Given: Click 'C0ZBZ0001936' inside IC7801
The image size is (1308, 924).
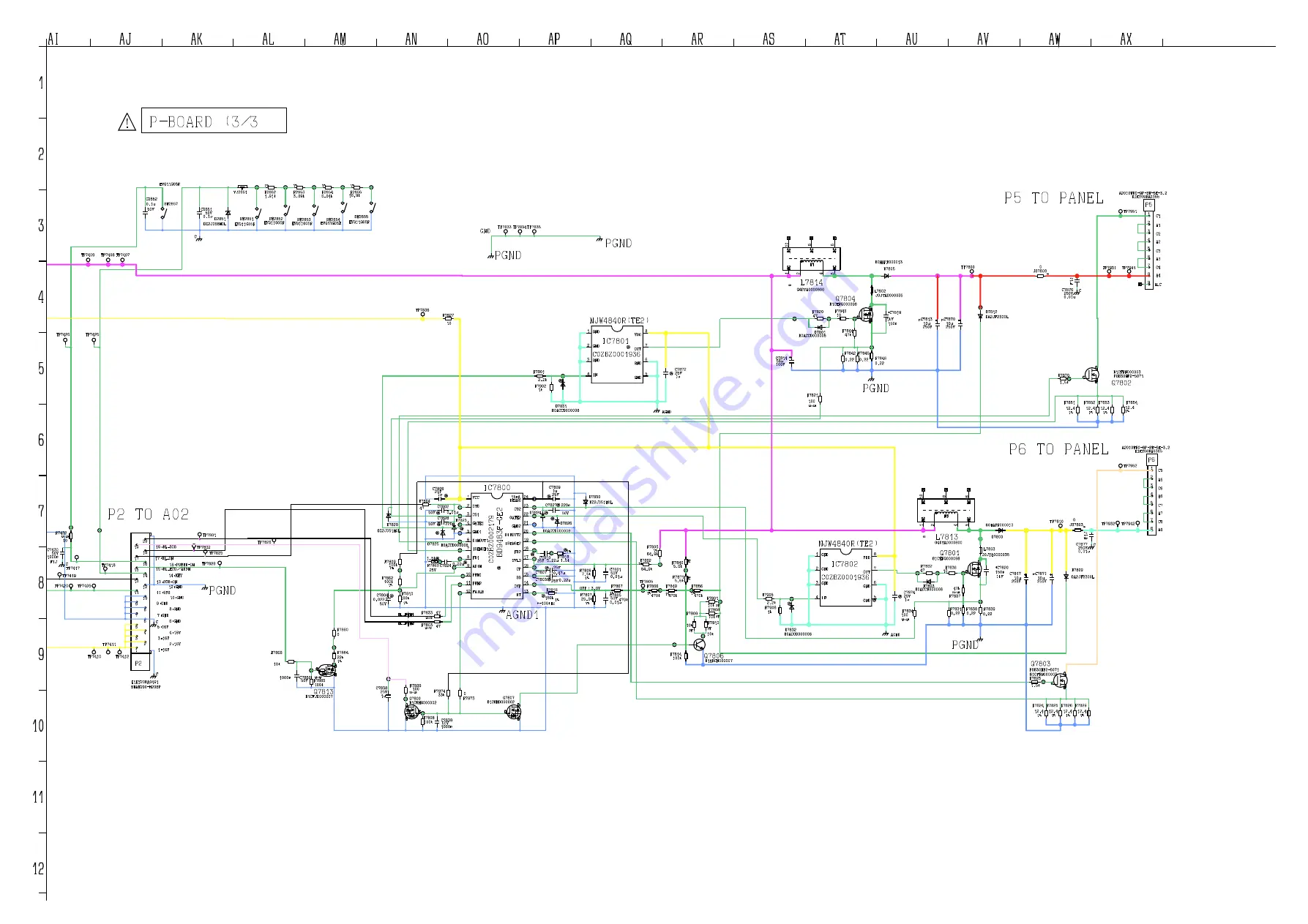Looking at the screenshot, I should (x=616, y=354).
